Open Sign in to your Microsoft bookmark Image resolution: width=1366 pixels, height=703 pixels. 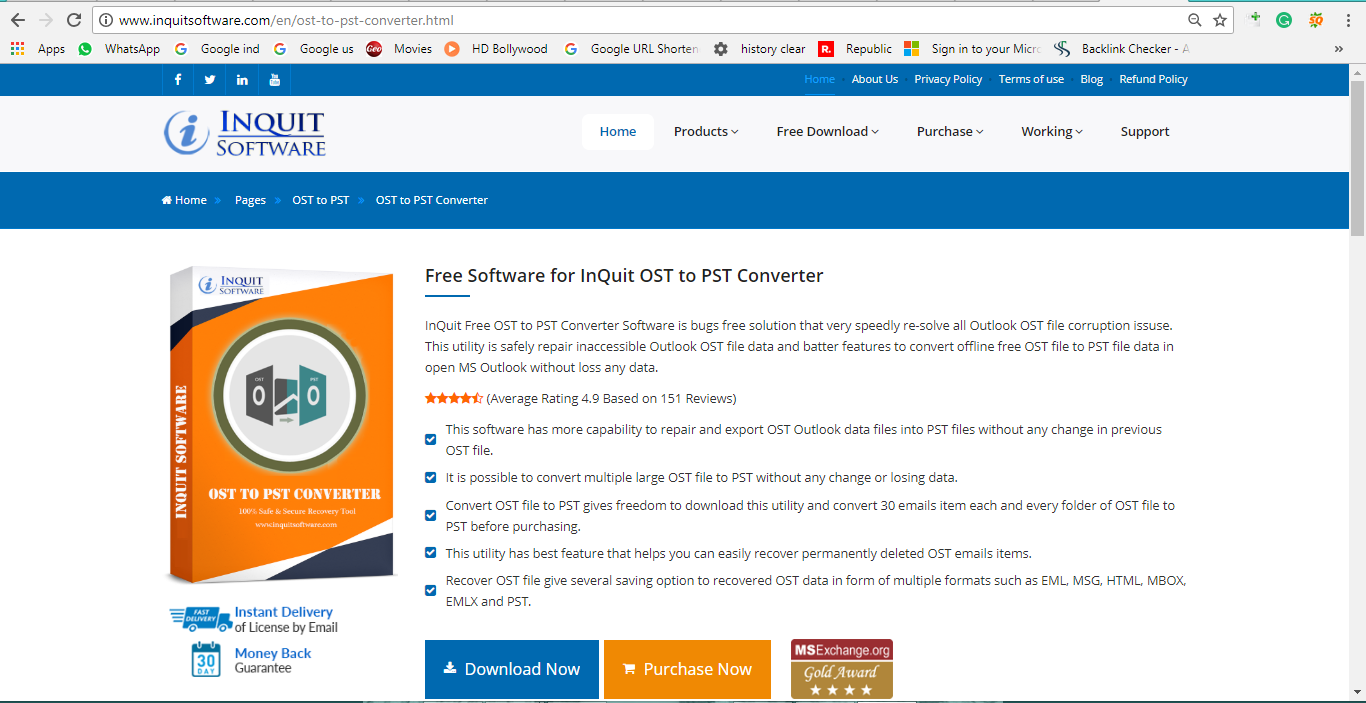[x=972, y=48]
